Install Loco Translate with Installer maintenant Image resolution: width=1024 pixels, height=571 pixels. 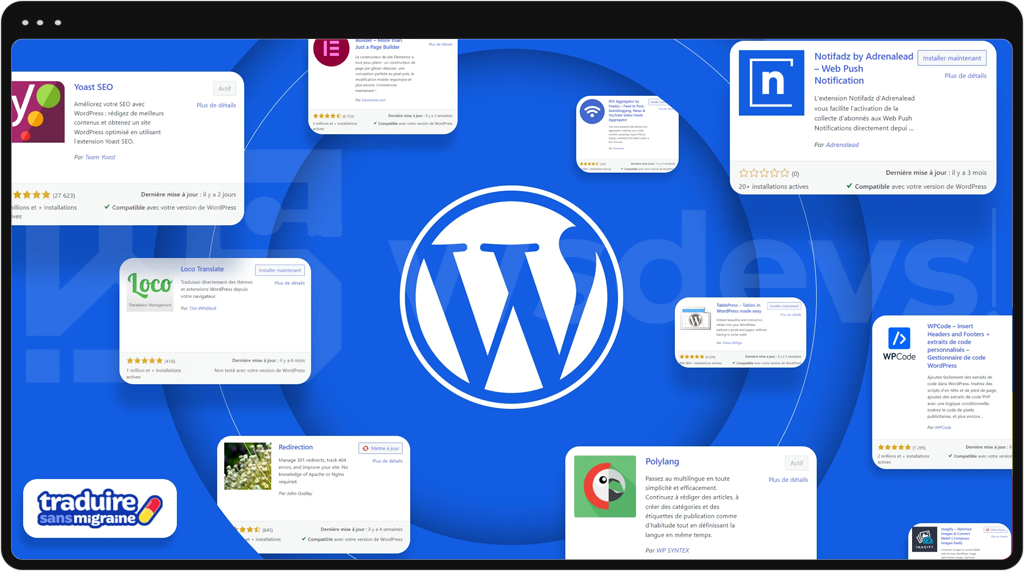pyautogui.click(x=279, y=270)
